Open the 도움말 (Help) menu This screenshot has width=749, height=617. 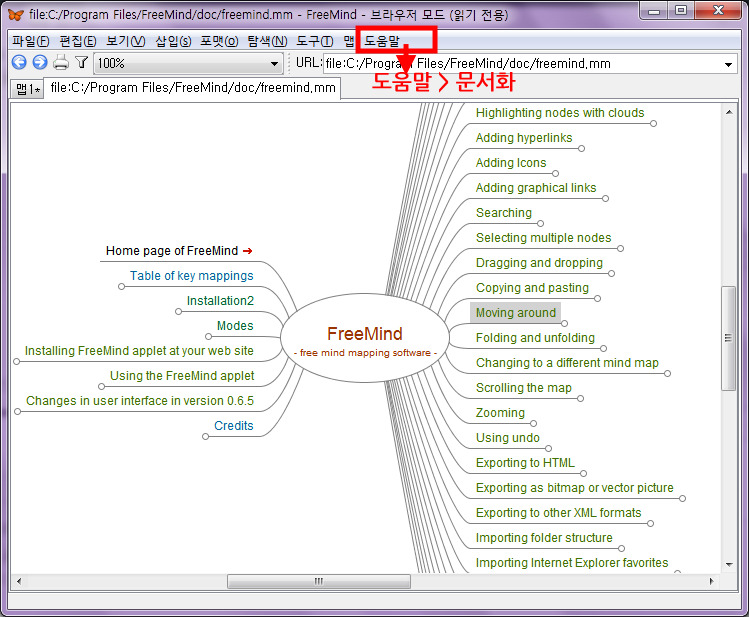tap(382, 41)
